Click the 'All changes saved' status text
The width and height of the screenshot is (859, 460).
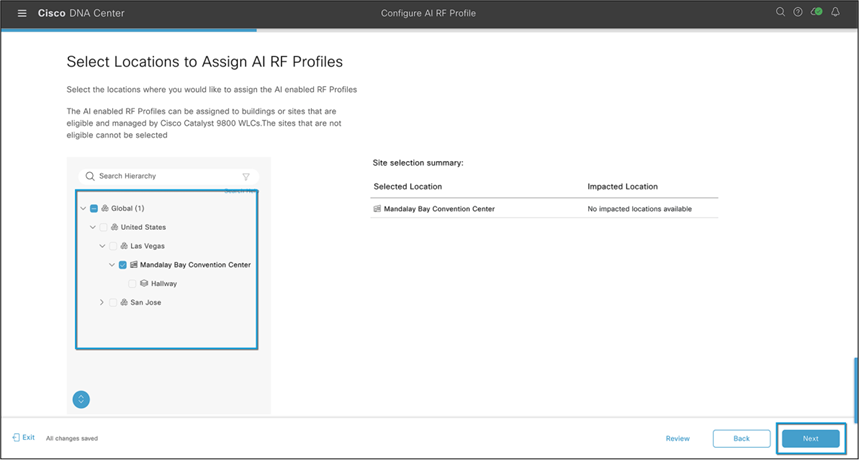72,439
